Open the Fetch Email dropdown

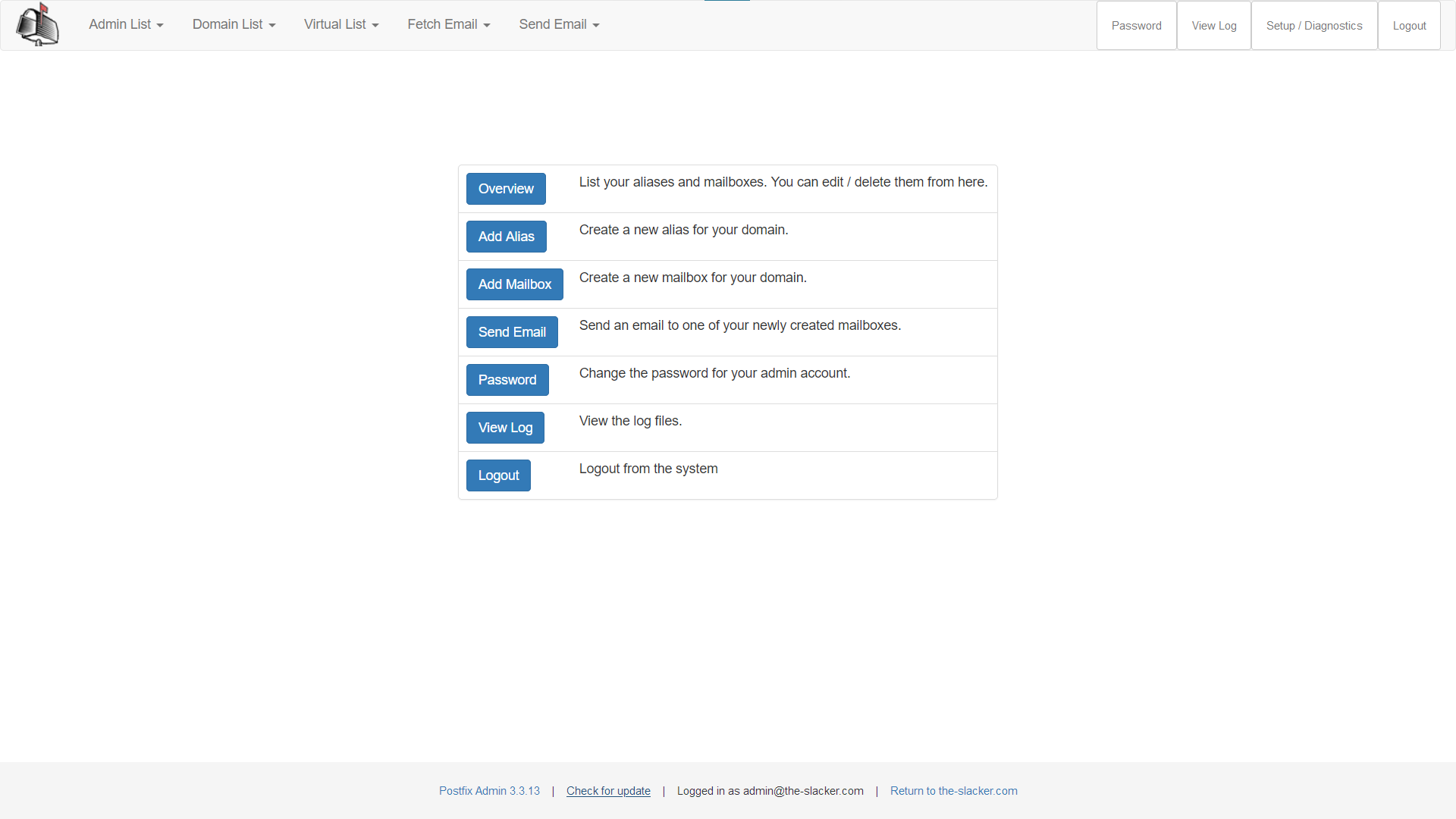447,24
